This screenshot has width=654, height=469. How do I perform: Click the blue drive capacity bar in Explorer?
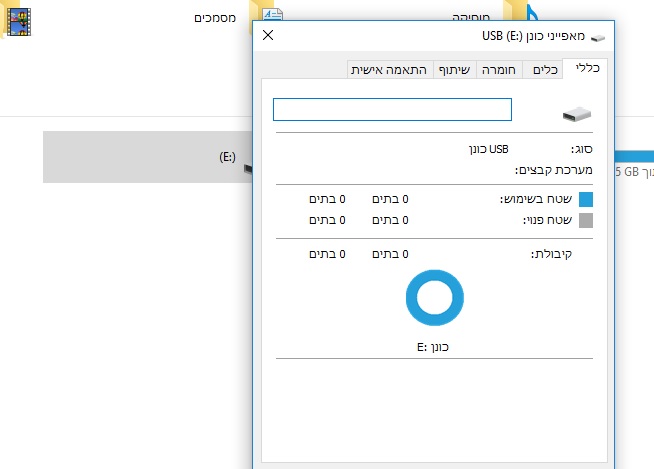click(634, 157)
